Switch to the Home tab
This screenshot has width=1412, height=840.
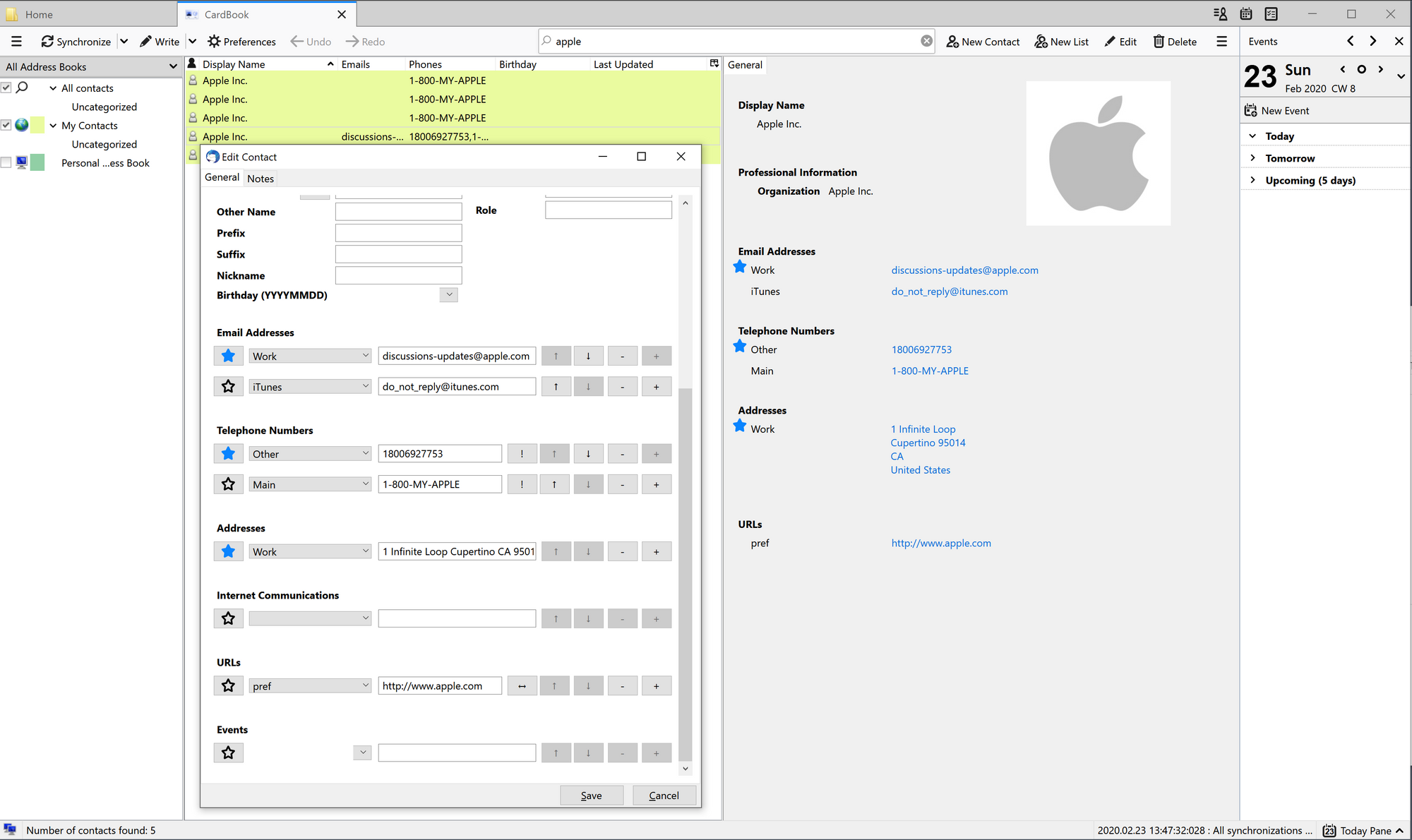[88, 14]
